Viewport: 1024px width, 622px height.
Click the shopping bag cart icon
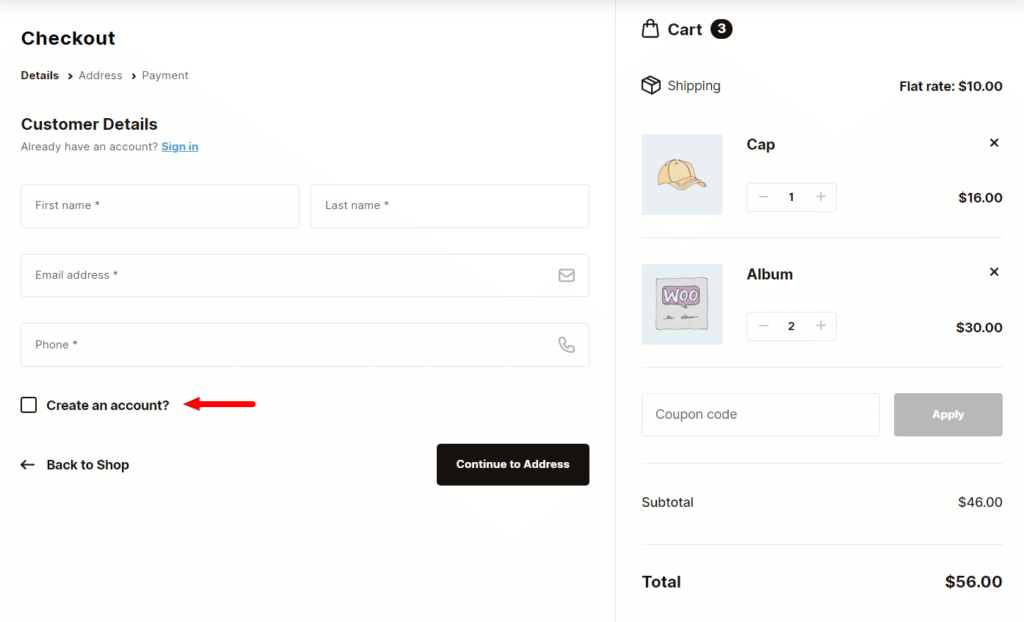pyautogui.click(x=652, y=29)
